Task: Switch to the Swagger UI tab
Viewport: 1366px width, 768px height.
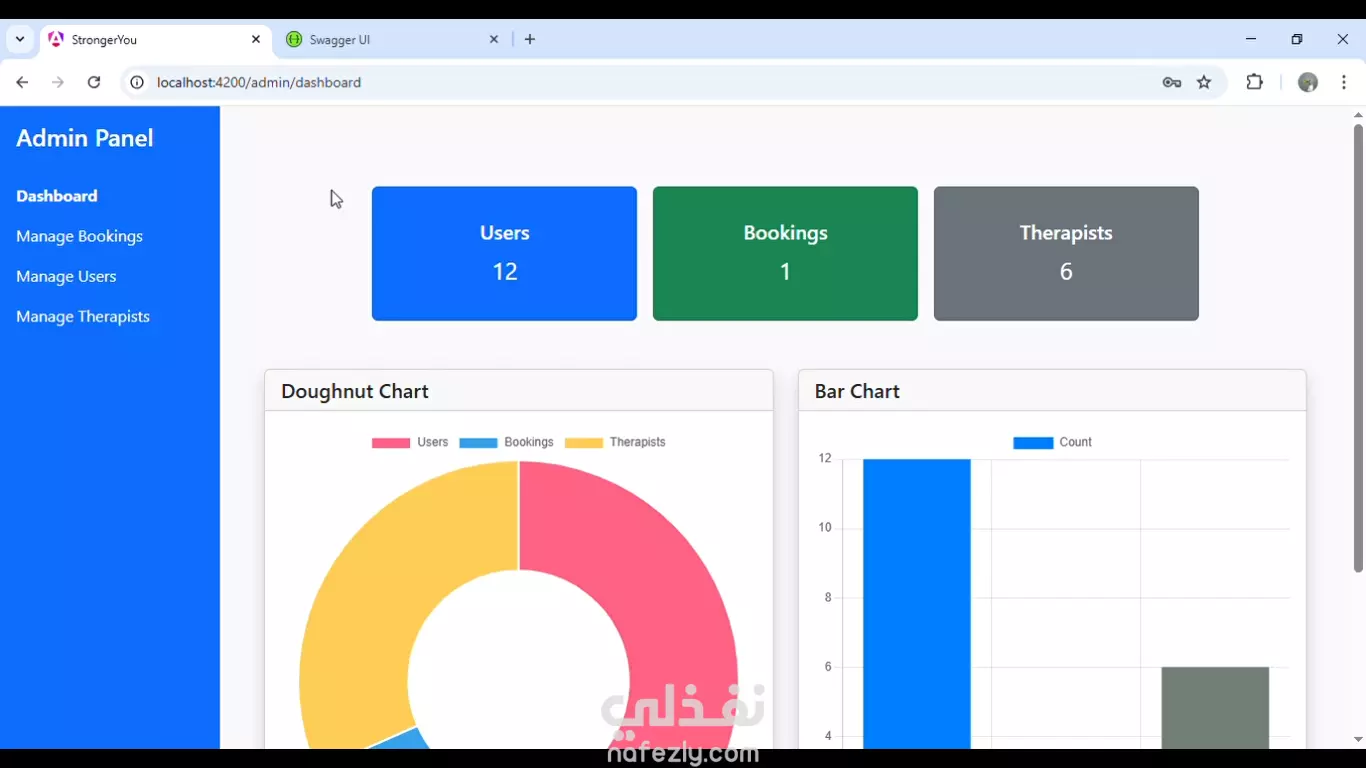Action: pos(390,39)
